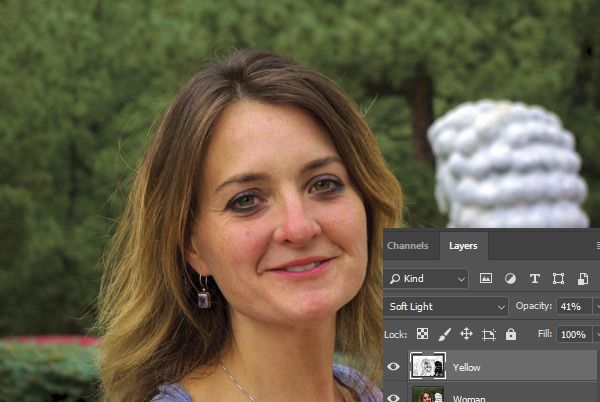Switch to the Channels tab
Viewport: 600px width, 402px height.
408,246
